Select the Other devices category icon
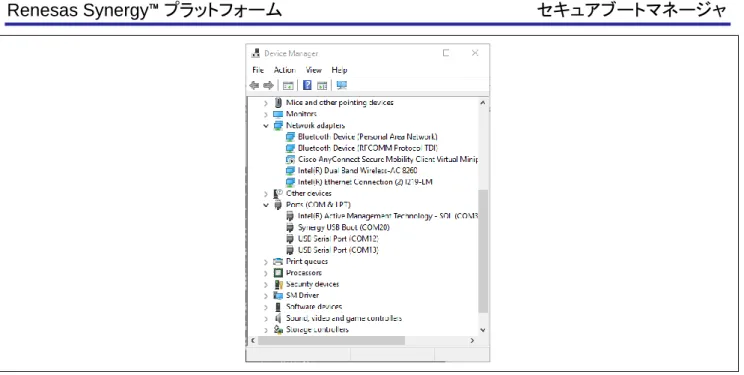The height and width of the screenshot is (375, 744). [x=278, y=194]
